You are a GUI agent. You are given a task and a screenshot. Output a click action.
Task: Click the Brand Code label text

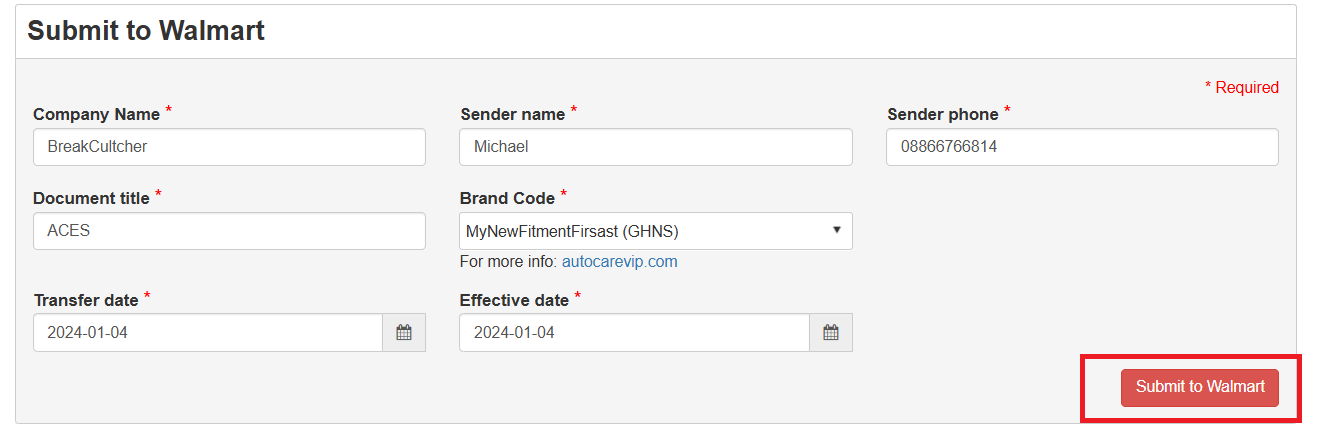coord(507,199)
